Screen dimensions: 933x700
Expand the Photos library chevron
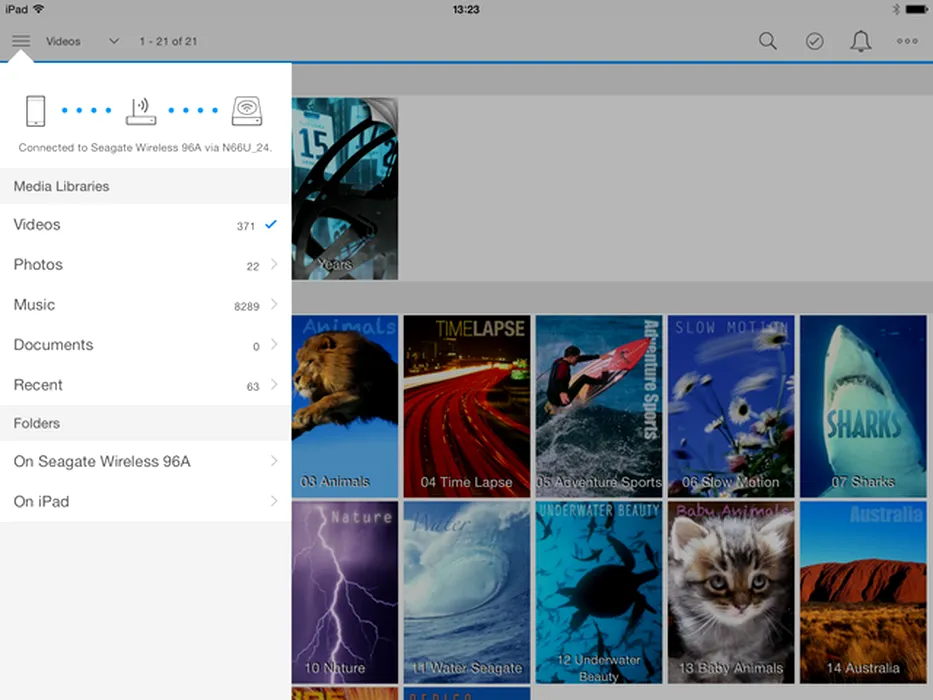pos(274,265)
